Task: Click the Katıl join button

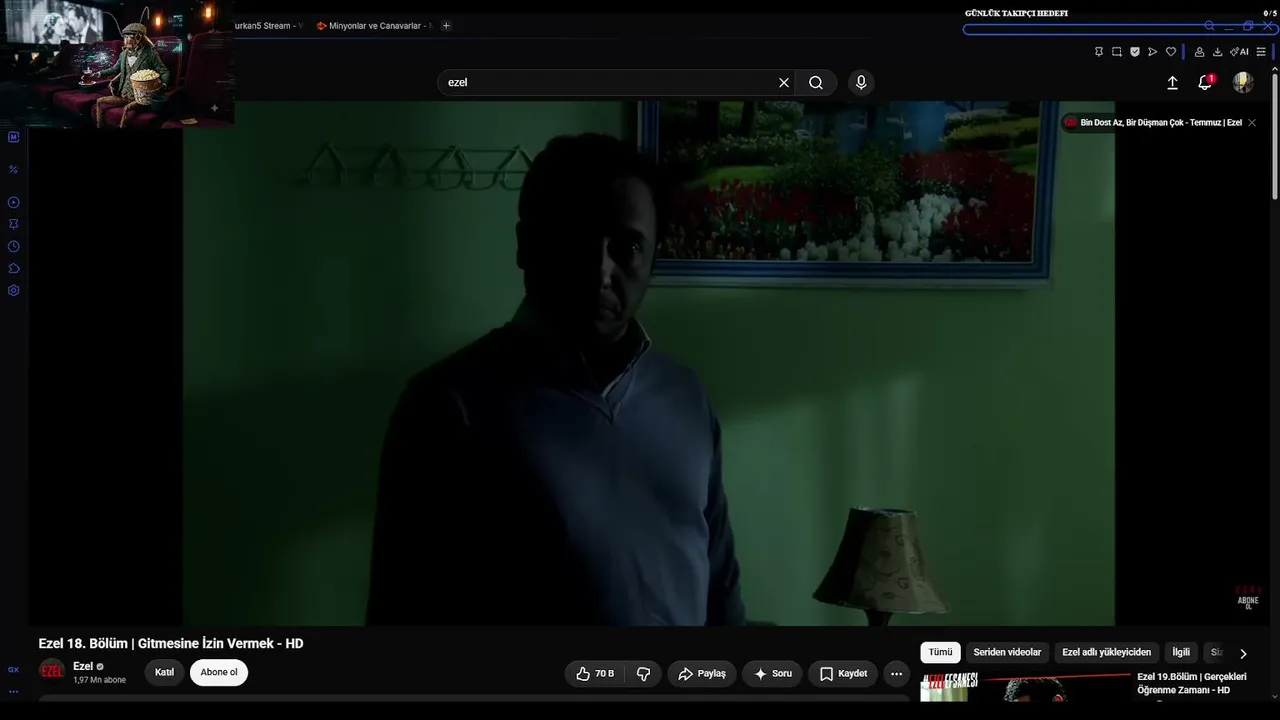Action: point(164,673)
